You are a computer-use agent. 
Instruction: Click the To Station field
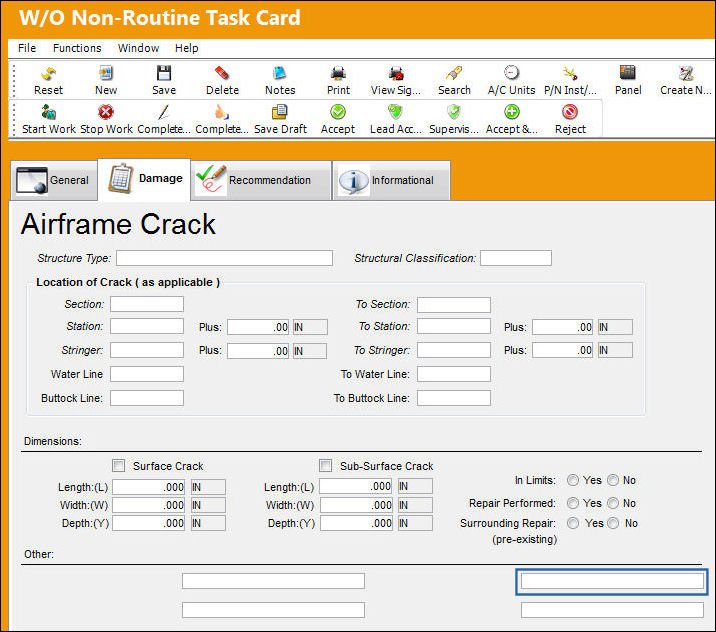453,326
